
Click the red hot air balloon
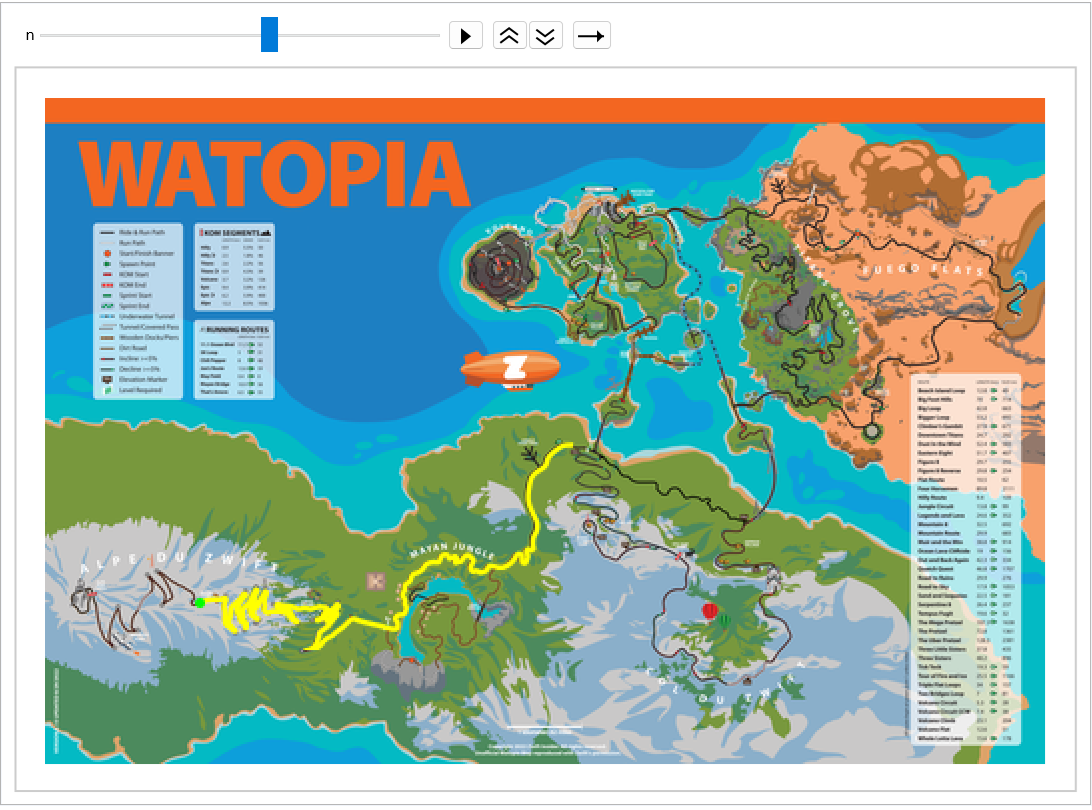pos(710,610)
